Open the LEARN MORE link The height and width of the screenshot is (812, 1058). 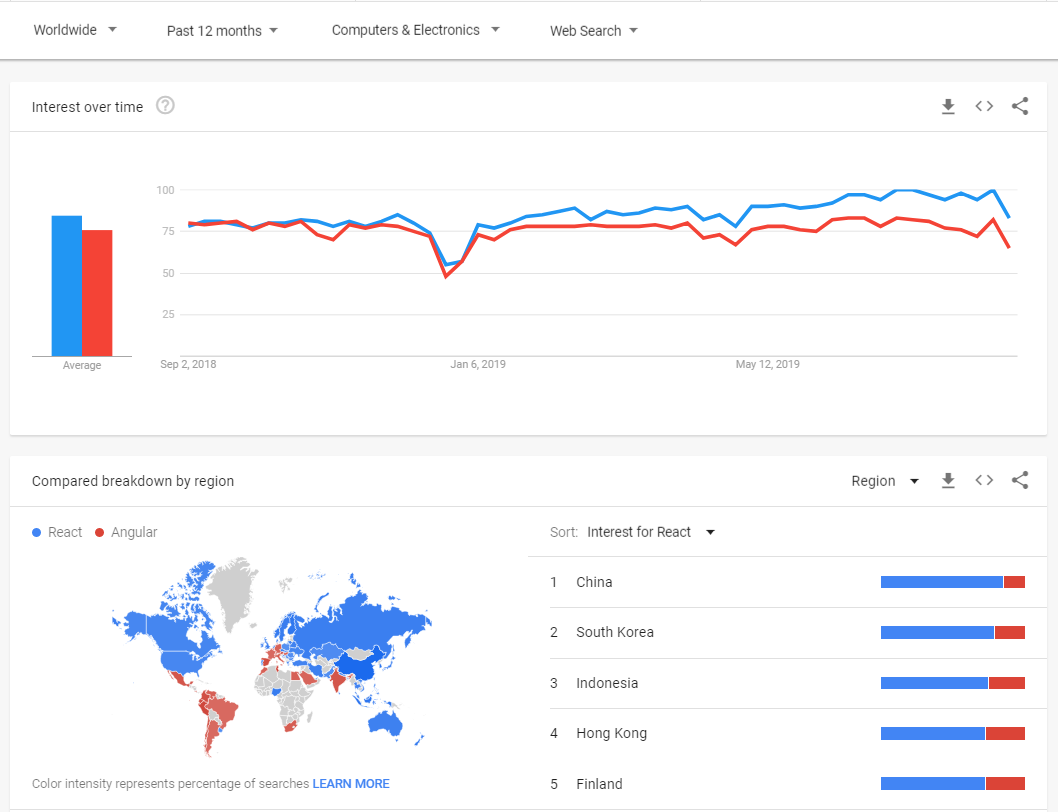(350, 784)
